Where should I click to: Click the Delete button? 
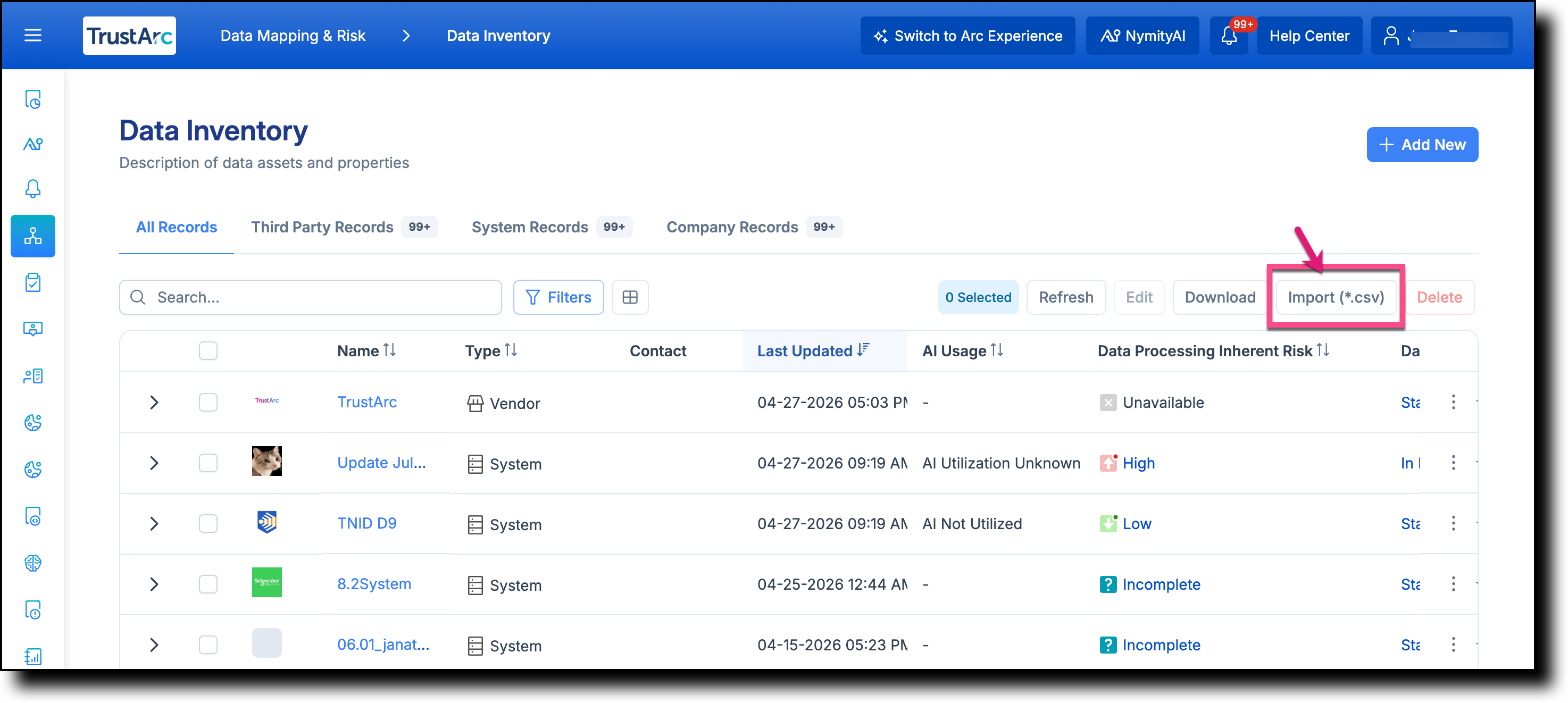1439,298
